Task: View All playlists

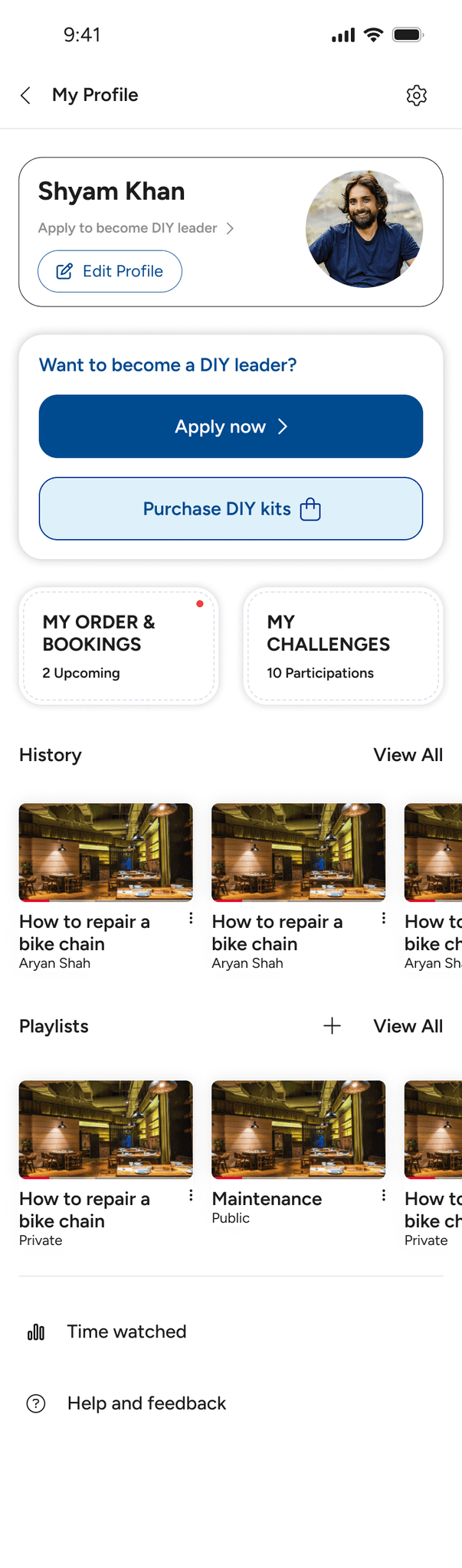Action: pyautogui.click(x=408, y=1026)
